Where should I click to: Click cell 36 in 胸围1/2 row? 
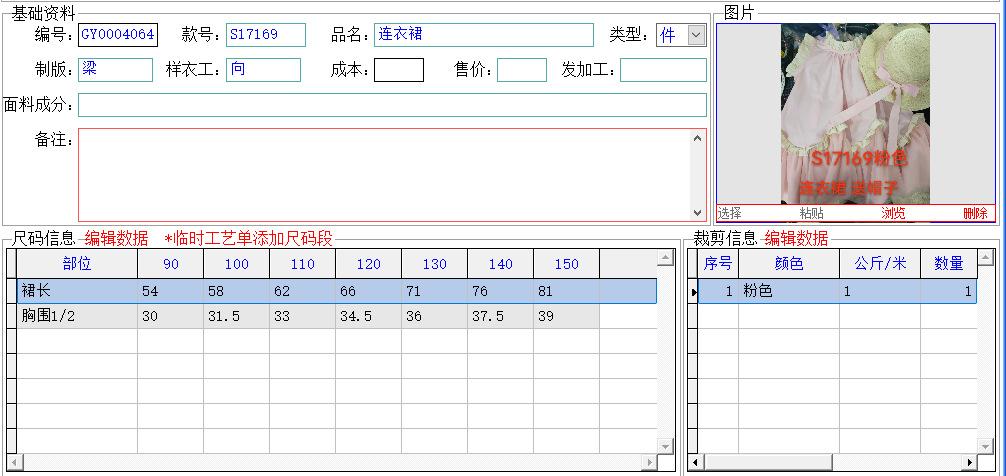[x=435, y=316]
